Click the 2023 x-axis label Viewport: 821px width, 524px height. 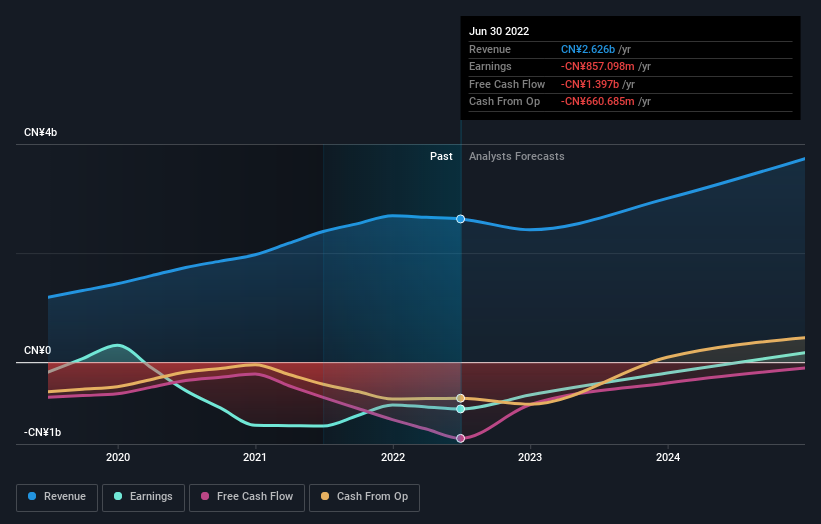(x=530, y=457)
